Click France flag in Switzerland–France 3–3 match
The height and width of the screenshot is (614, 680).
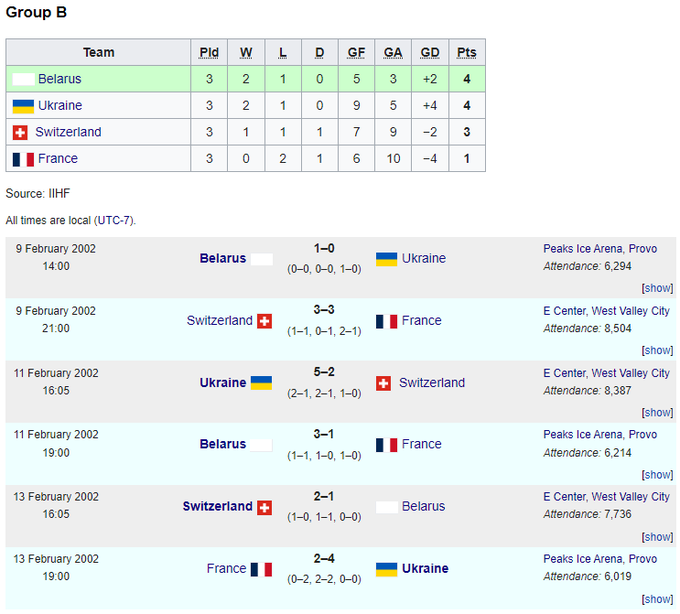click(x=386, y=321)
